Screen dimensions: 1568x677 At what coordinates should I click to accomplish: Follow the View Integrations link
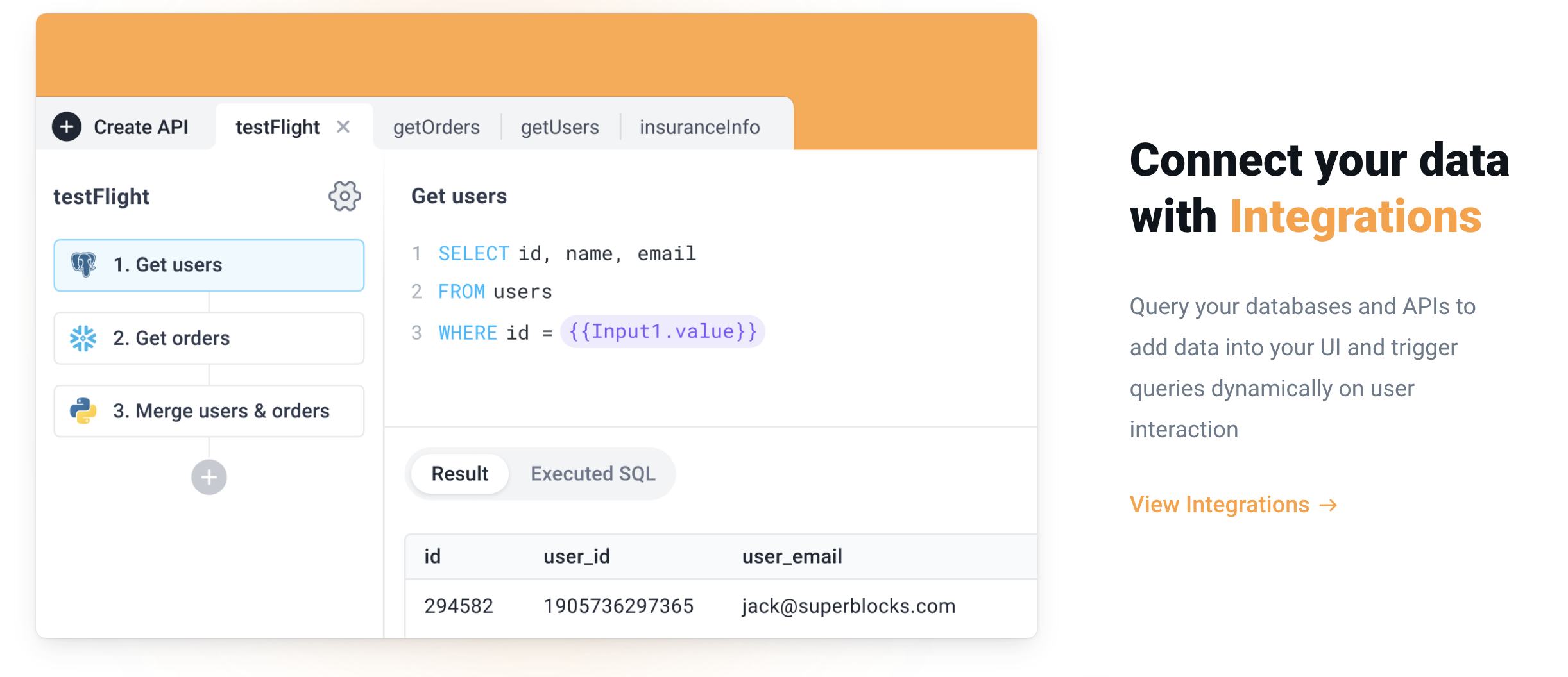point(1219,505)
